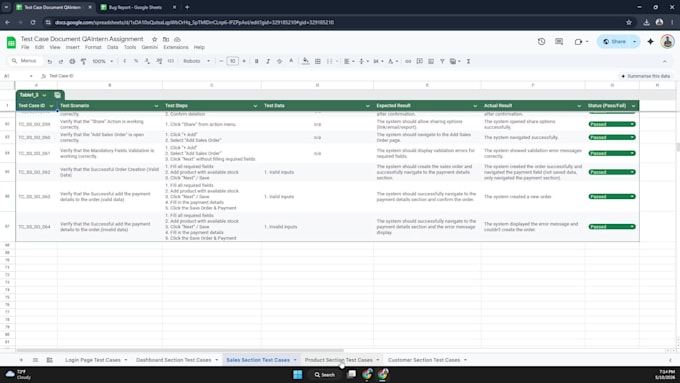Viewport: 680px width, 383px height.
Task: Open the vertical align dropdown
Action: coord(363,62)
